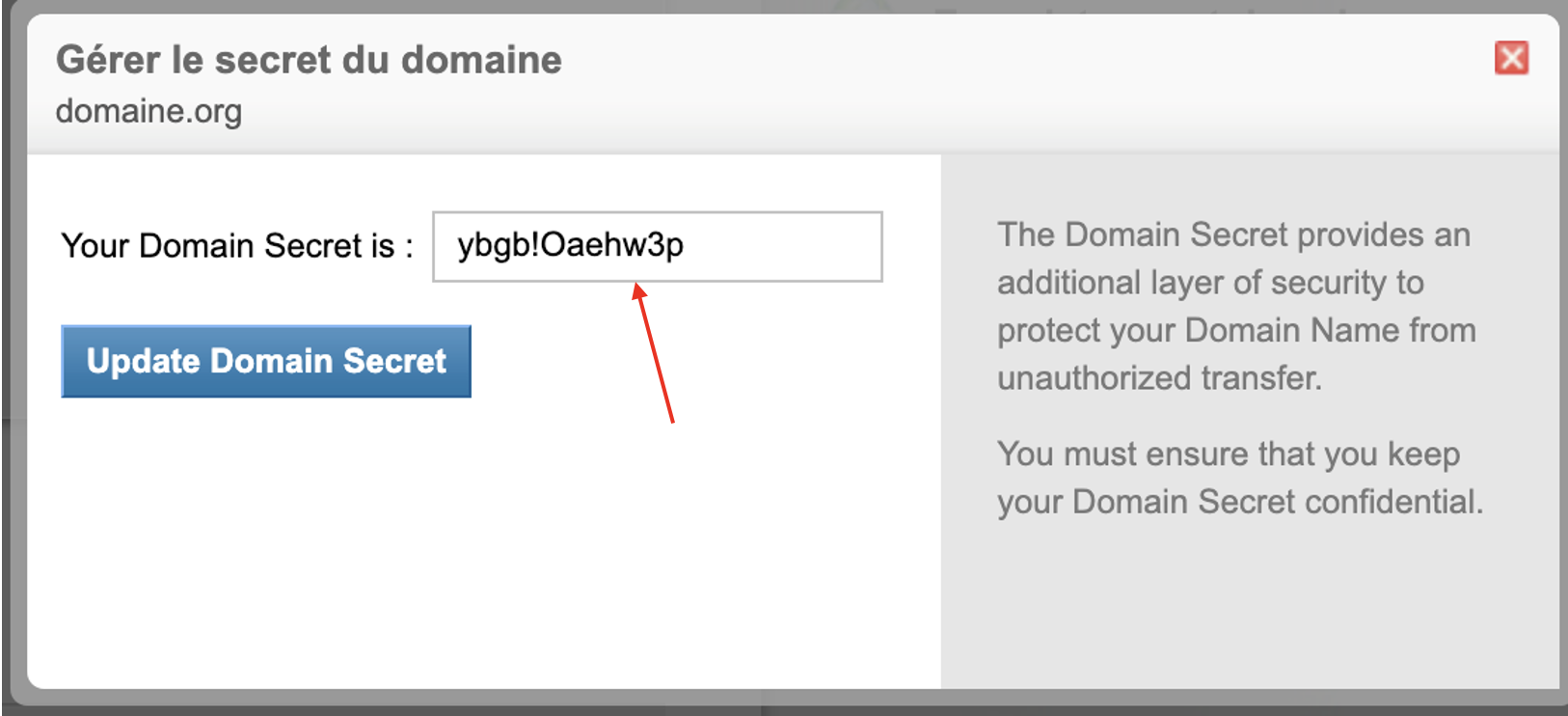Click the words "unauthorized transfer" in description
1568x716 pixels.
(x=1157, y=378)
